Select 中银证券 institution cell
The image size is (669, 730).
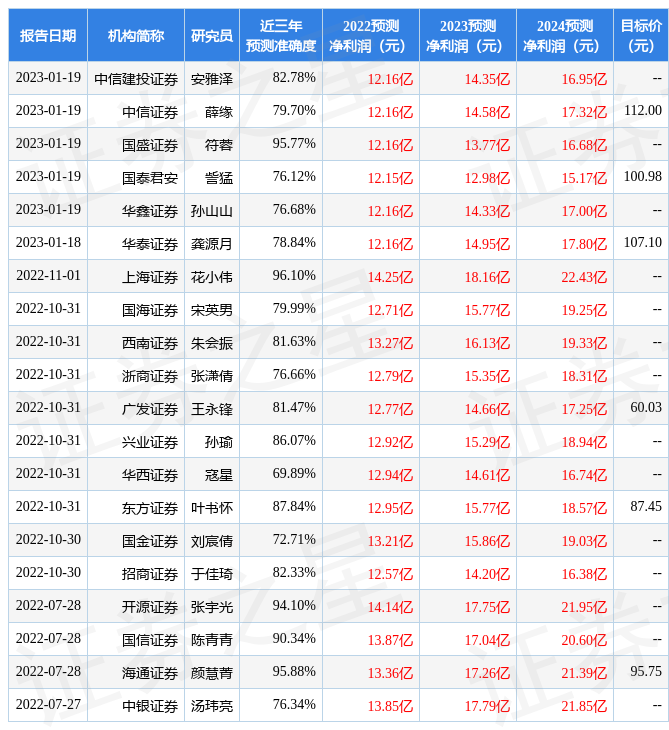coord(136,706)
